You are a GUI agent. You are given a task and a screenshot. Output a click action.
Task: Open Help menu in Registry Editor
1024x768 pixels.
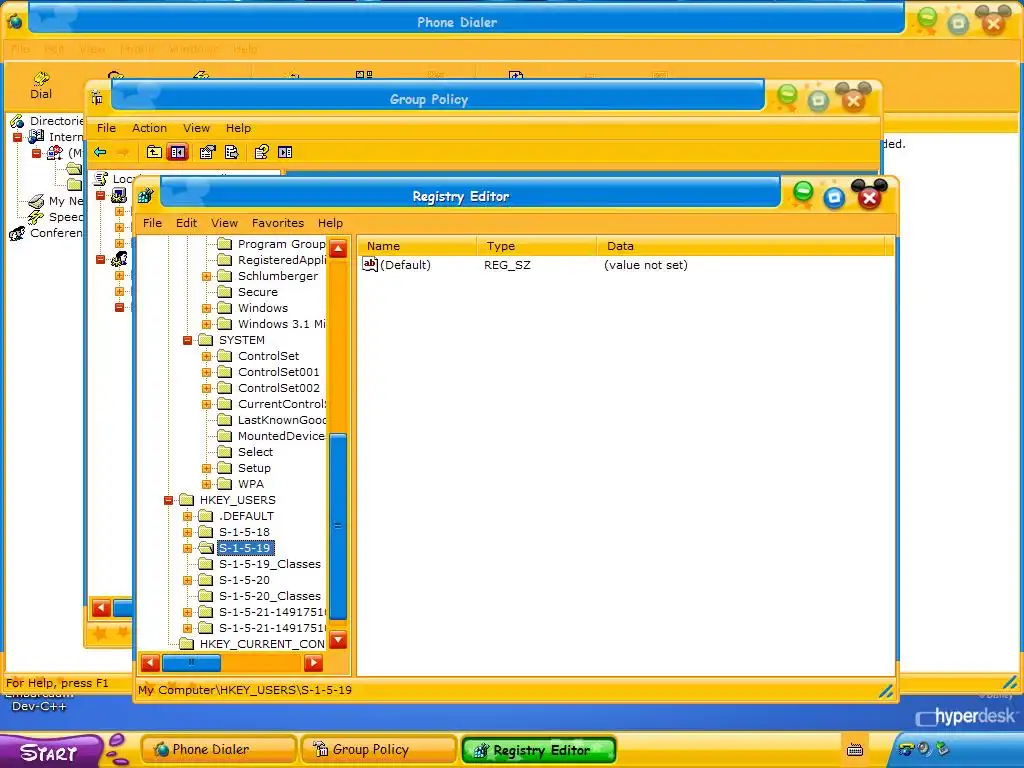pyautogui.click(x=330, y=223)
